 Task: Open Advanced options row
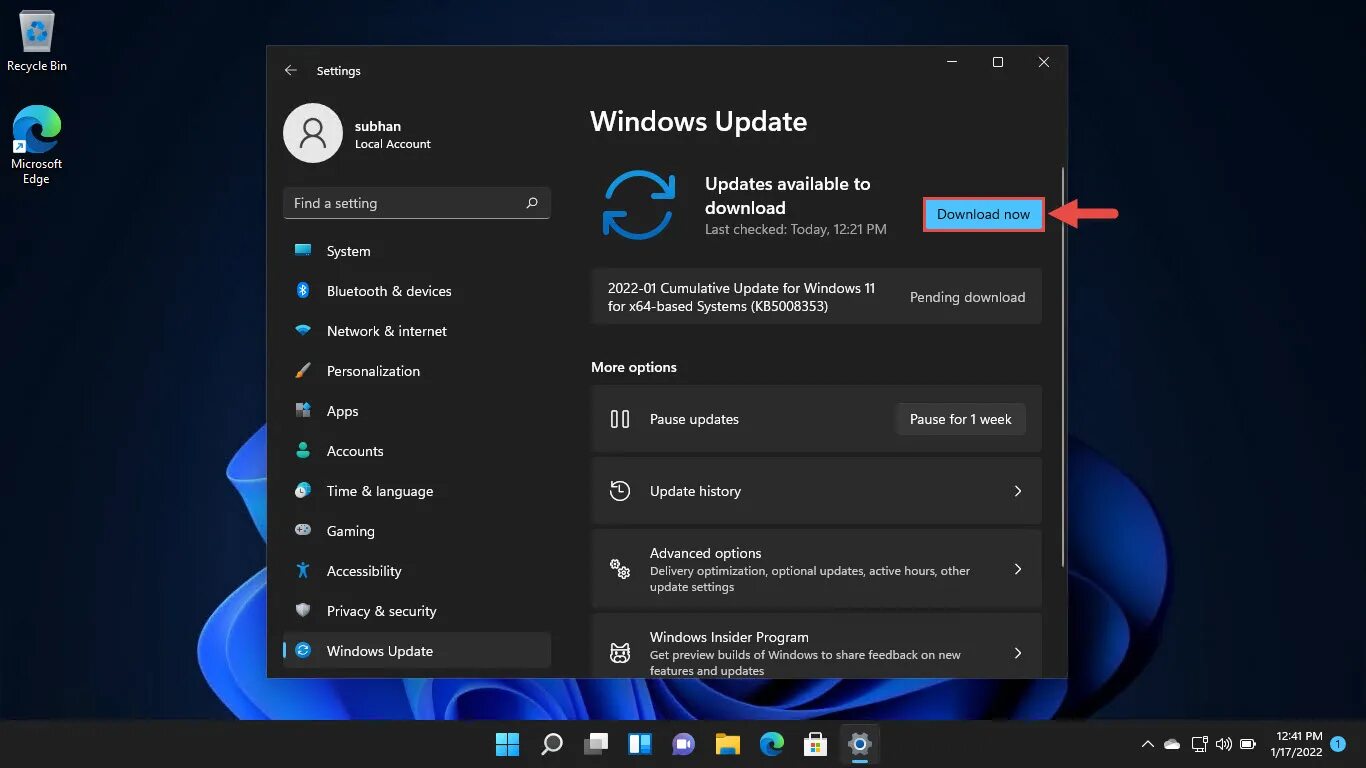[x=816, y=569]
